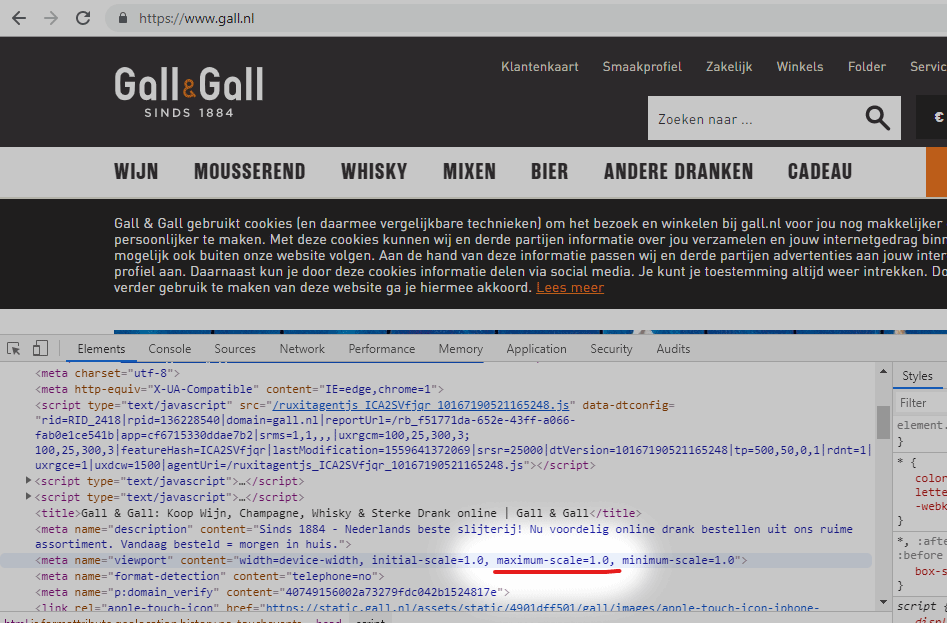The image size is (947, 623).
Task: Switch to the Network DevTools tab
Action: tap(302, 348)
